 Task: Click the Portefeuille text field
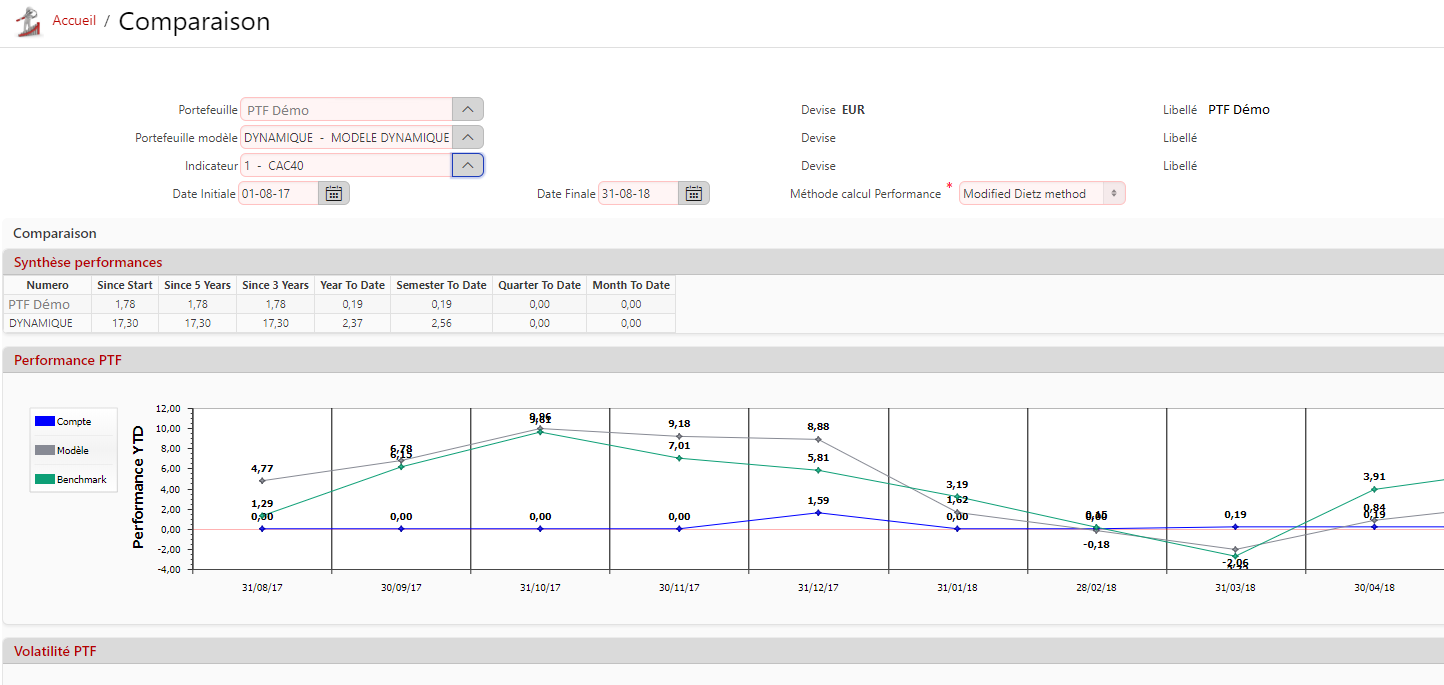[346, 110]
